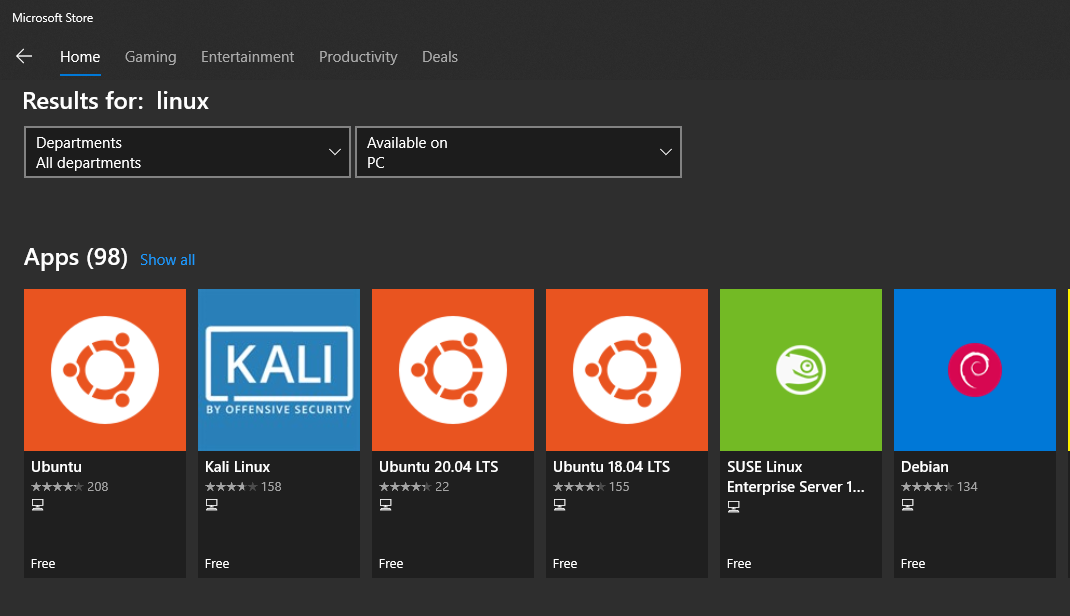Open the Ubuntu 20.04 LTS tile image
The width and height of the screenshot is (1070, 616).
[453, 370]
